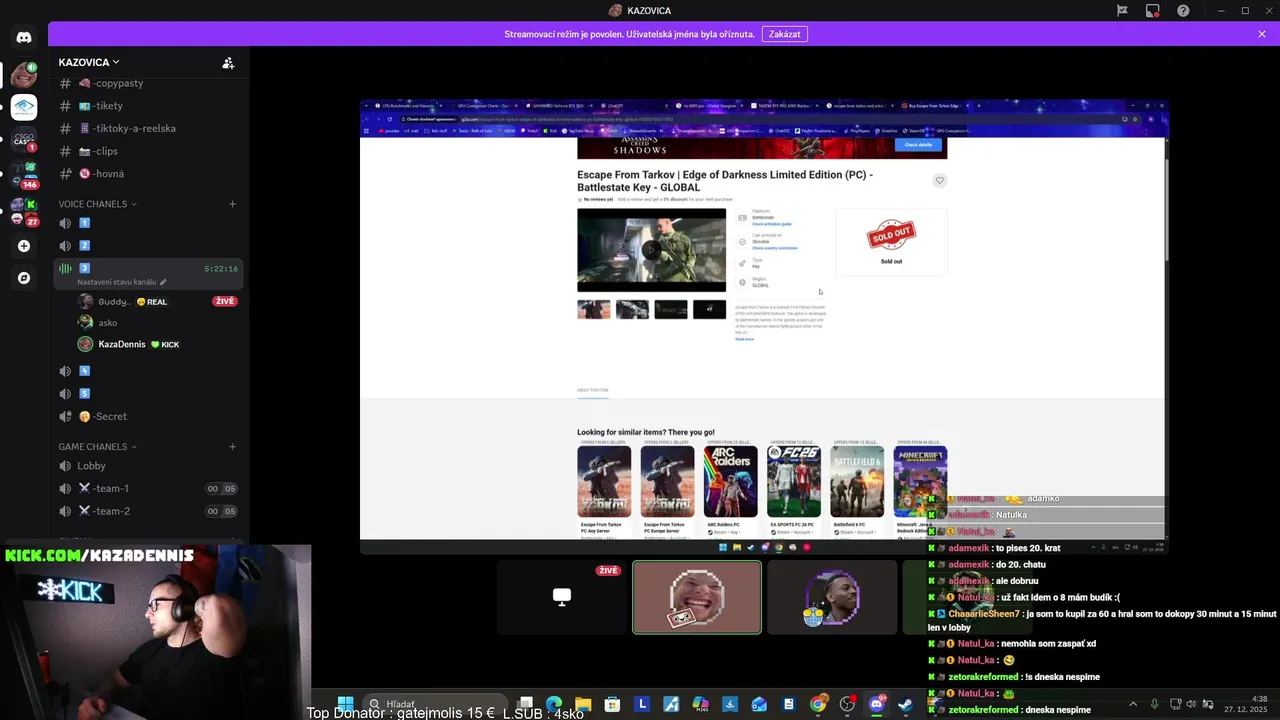Open Check activation guide link
Image resolution: width=1280 pixels, height=720 pixels.
(x=771, y=224)
